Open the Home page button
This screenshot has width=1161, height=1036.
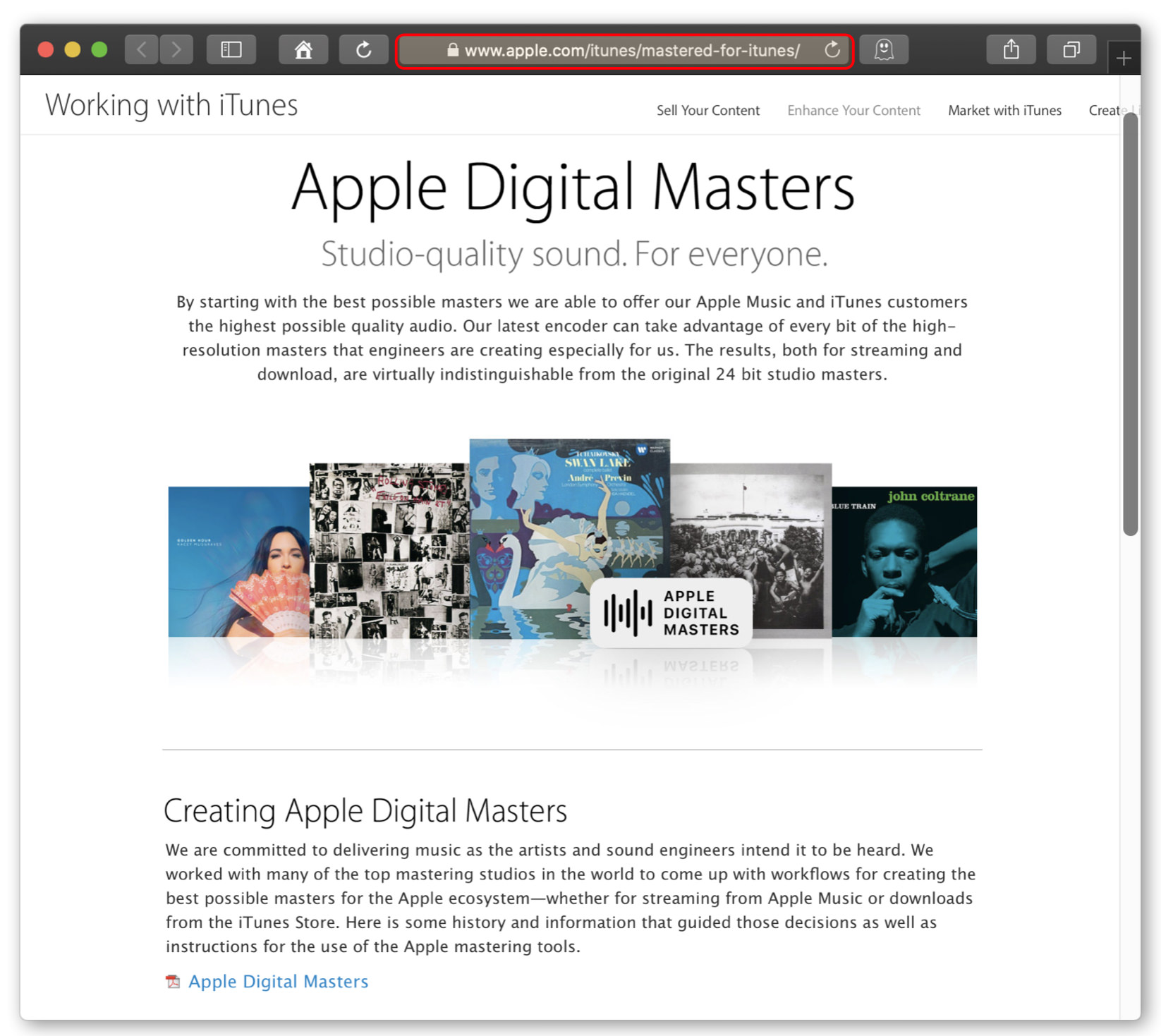pos(303,50)
